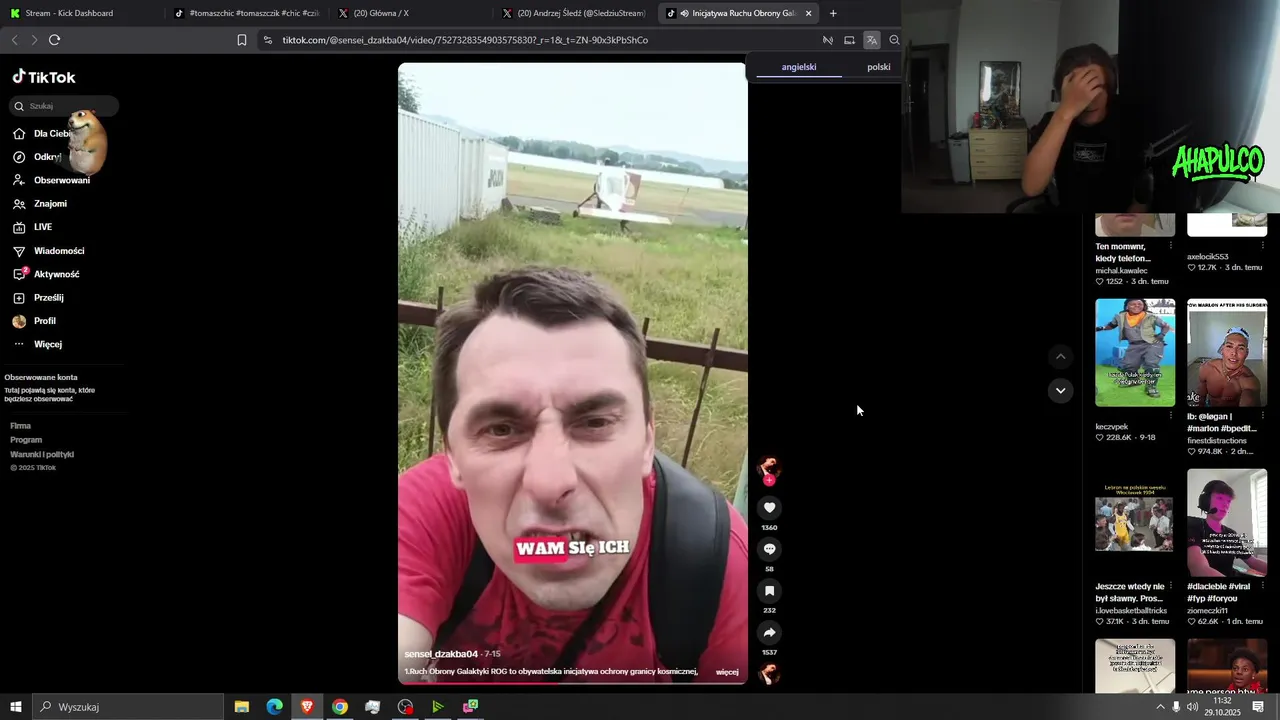Screen dimensions: 1280x720
Task: Open Microsoft Edge from the taskbar
Action: pyautogui.click(x=274, y=707)
